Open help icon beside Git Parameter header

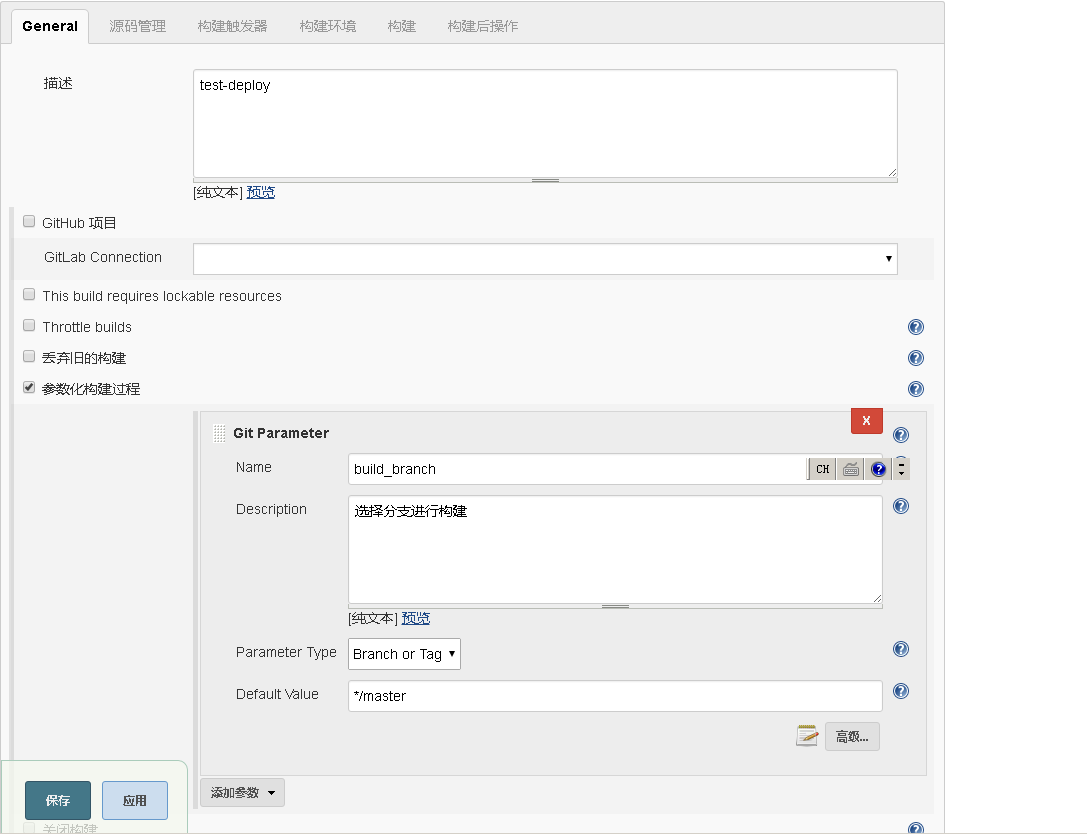click(x=901, y=435)
